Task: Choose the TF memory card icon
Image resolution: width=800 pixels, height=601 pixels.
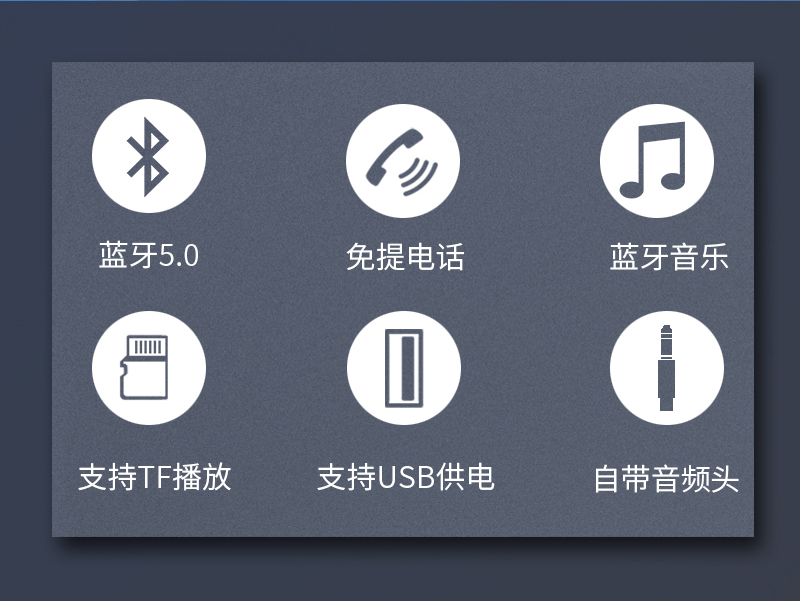Action: [149, 368]
